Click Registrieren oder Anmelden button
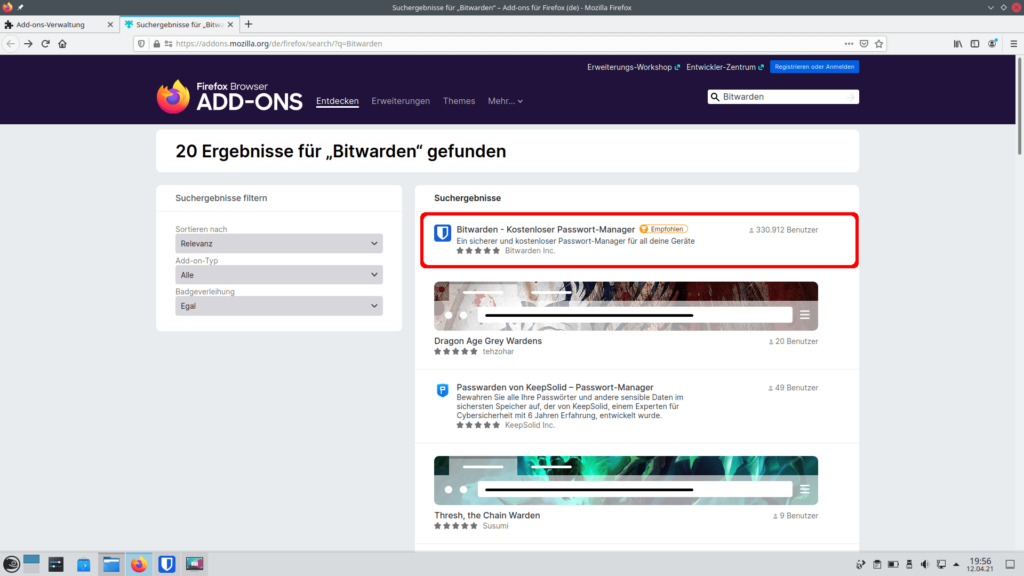This screenshot has height=576, width=1024. pos(814,67)
